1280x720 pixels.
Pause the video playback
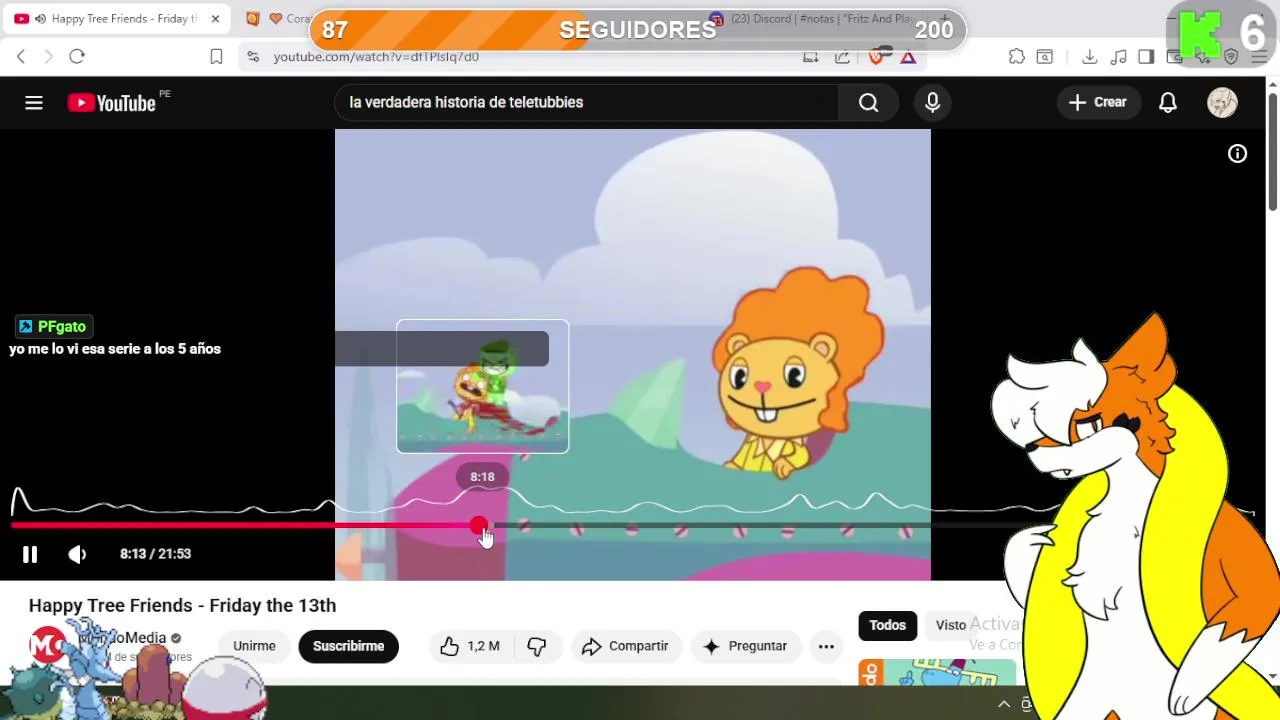pos(30,554)
